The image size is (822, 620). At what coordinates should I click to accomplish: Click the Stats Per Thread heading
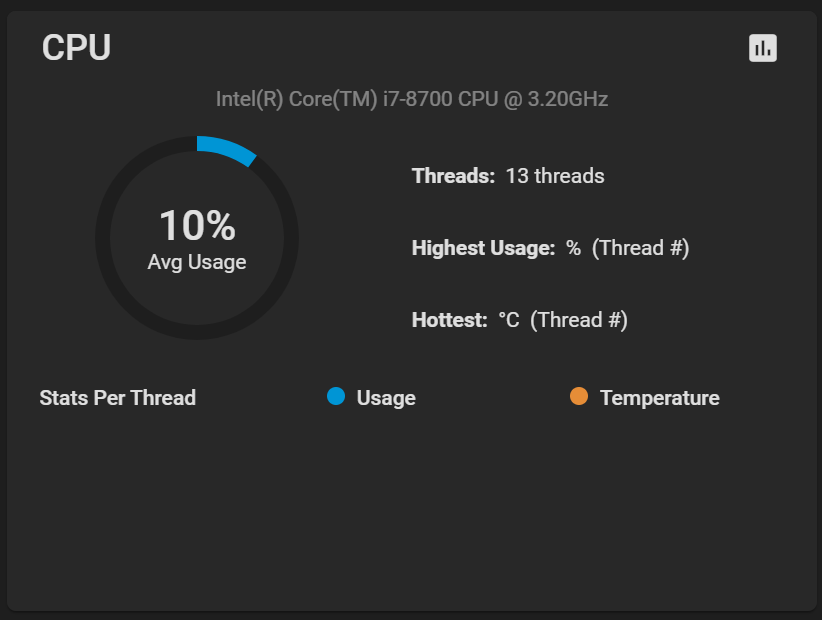[118, 398]
